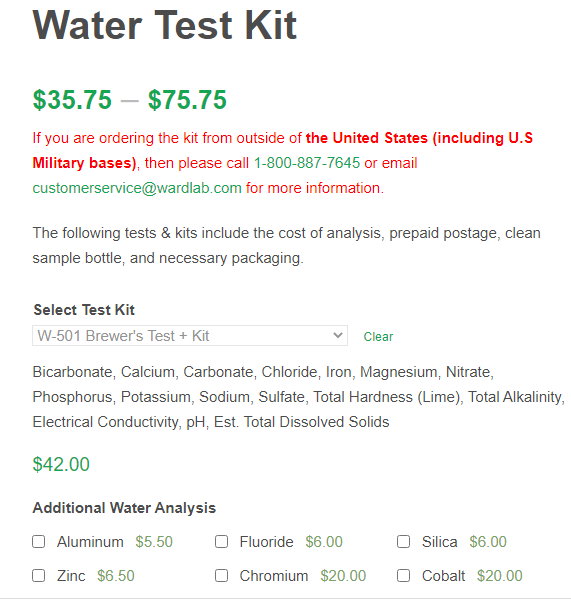
Task: Click the $42.00 kit price
Action: pos(61,464)
